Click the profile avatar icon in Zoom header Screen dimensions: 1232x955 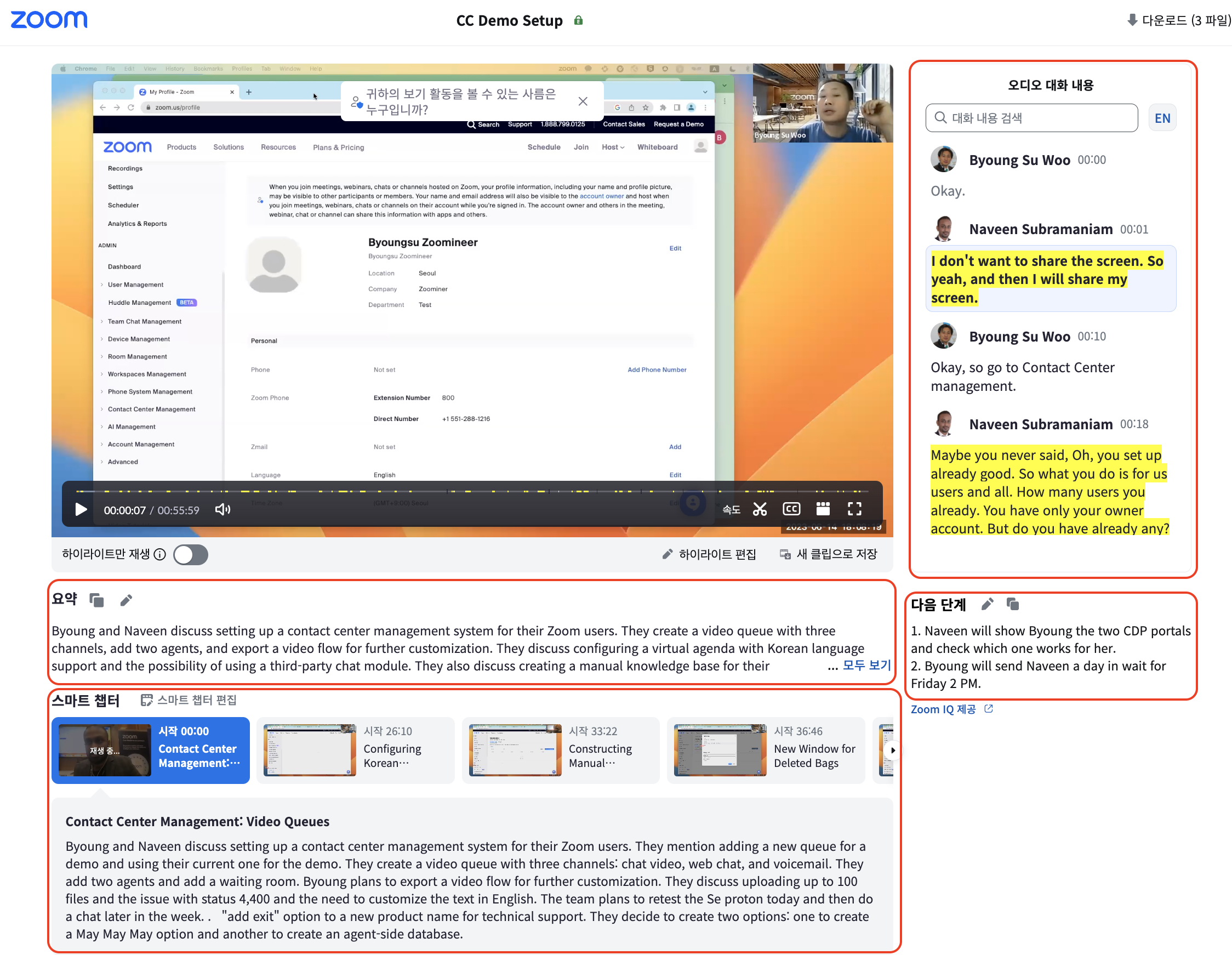[x=700, y=147]
